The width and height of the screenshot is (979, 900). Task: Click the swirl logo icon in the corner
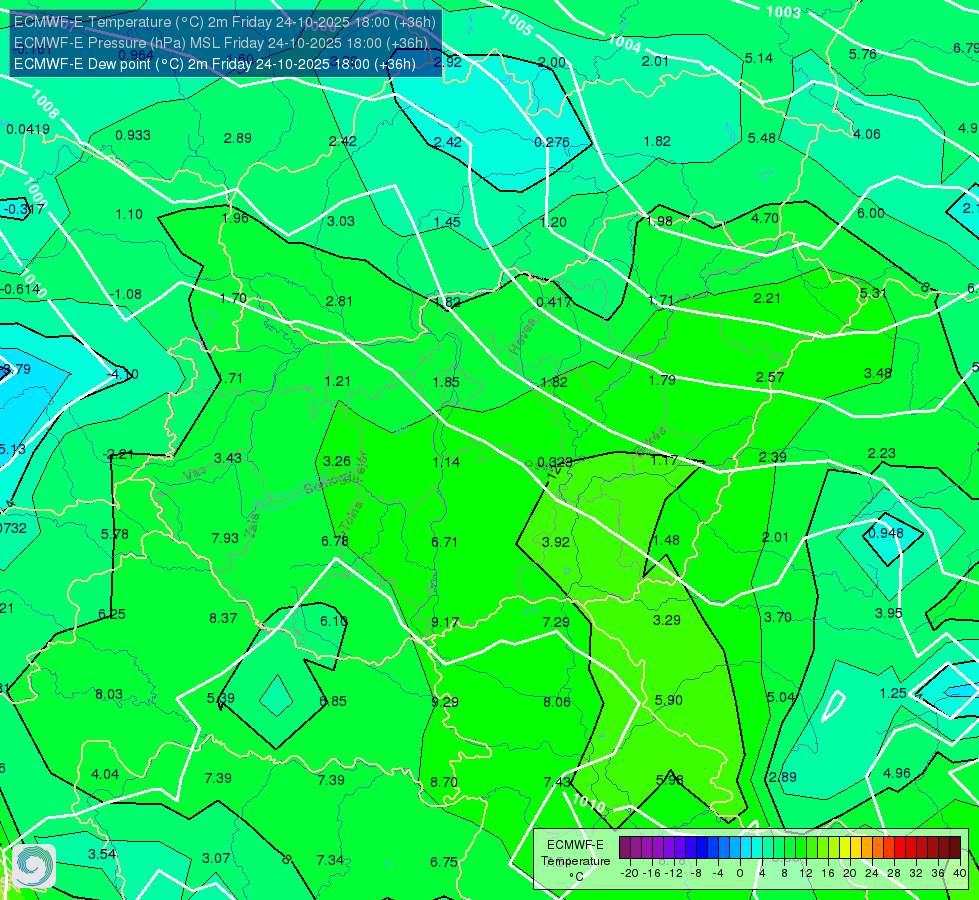pyautogui.click(x=33, y=866)
